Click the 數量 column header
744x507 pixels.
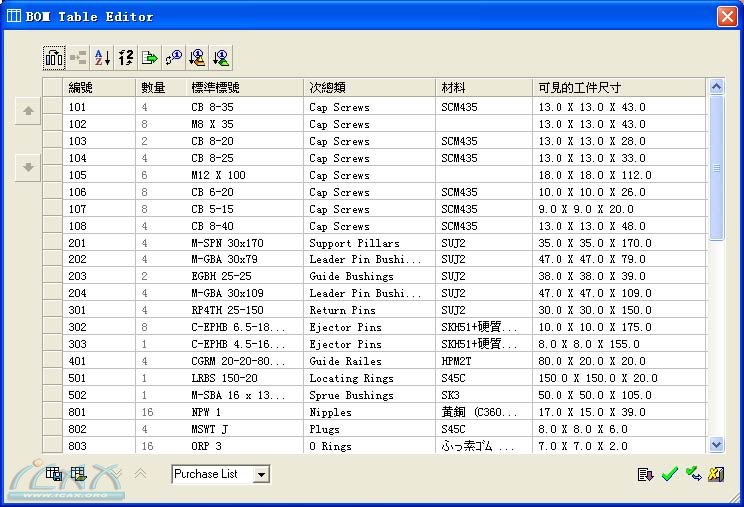(160, 87)
